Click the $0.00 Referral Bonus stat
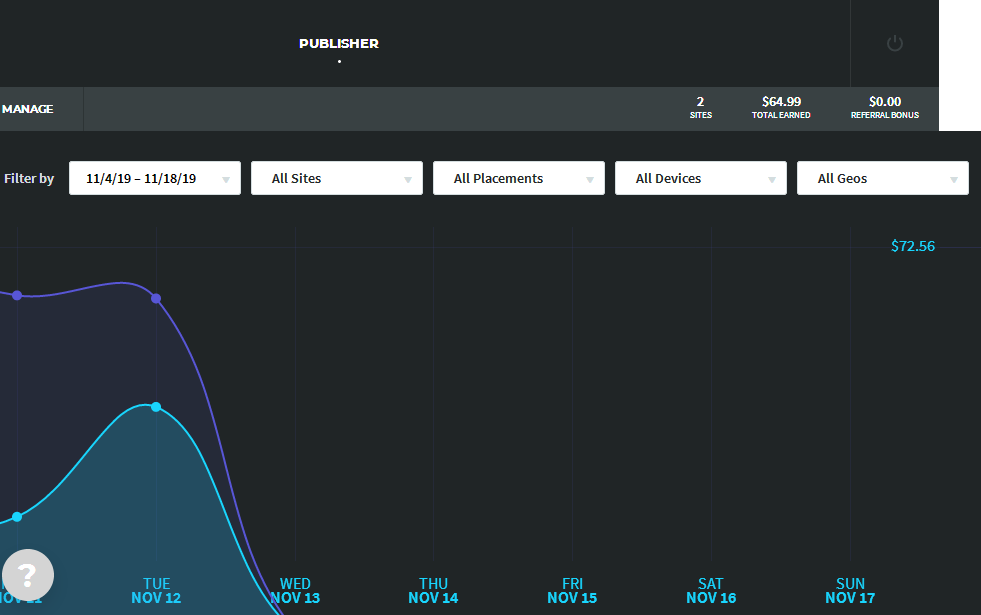This screenshot has width=981, height=615. (x=885, y=108)
